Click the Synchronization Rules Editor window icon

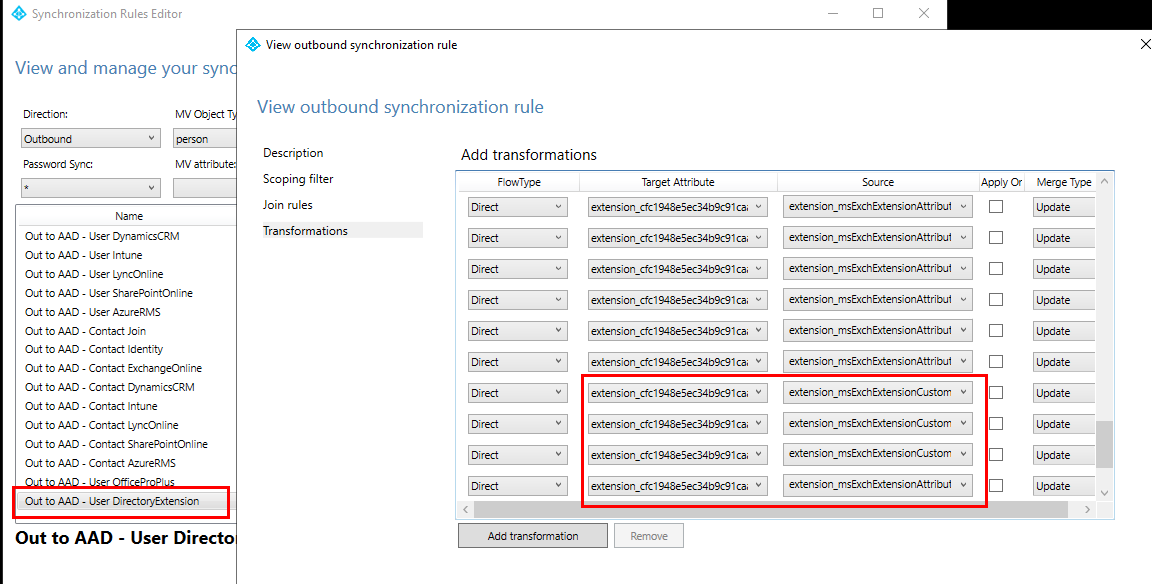pyautogui.click(x=19, y=13)
